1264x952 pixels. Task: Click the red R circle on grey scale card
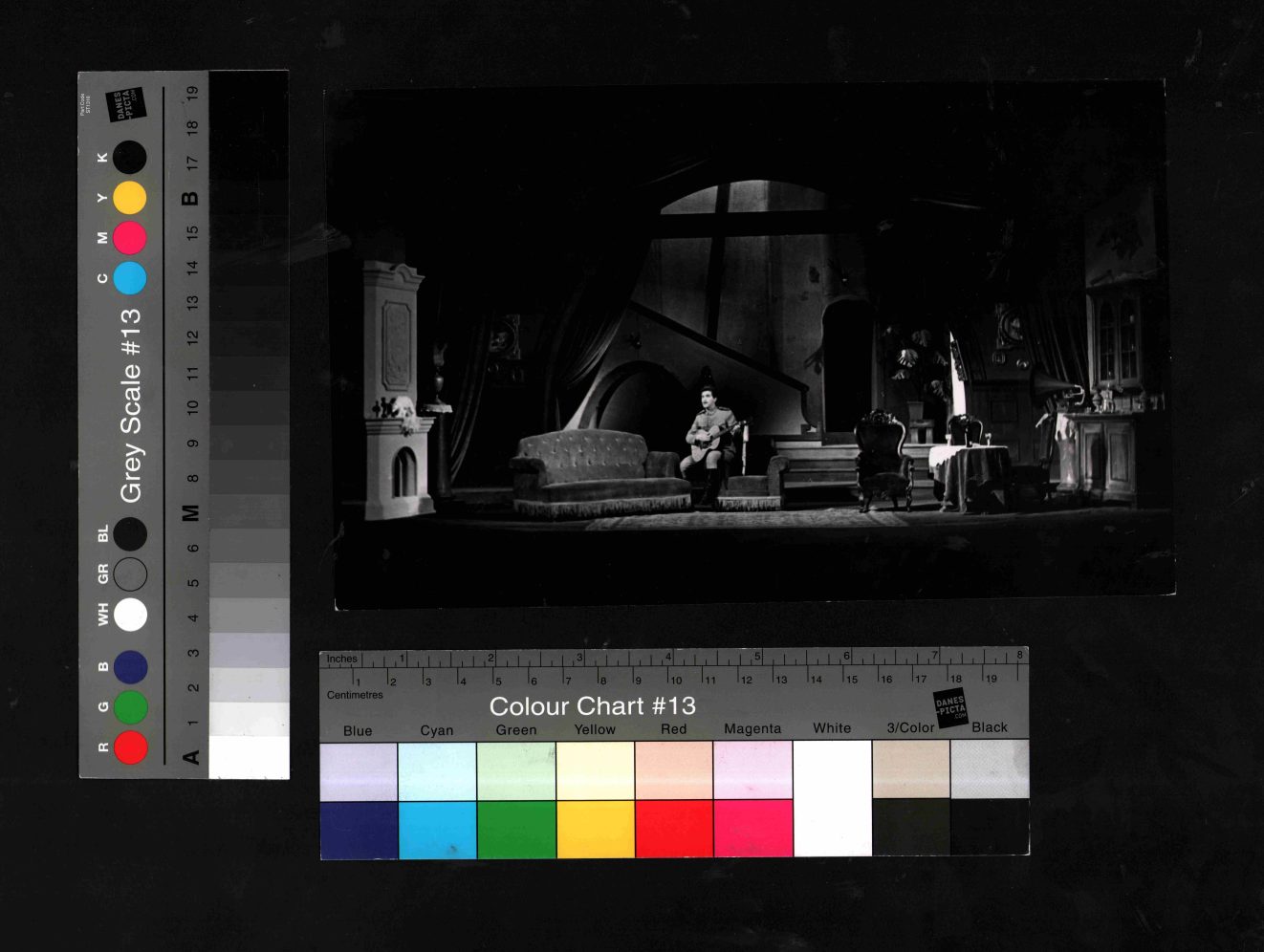[x=131, y=746]
